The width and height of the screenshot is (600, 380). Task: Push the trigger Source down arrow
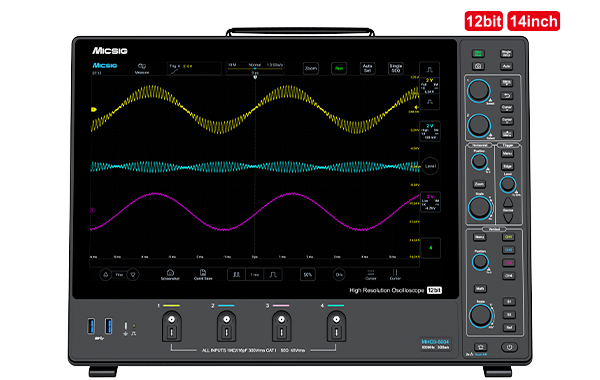[508, 218]
